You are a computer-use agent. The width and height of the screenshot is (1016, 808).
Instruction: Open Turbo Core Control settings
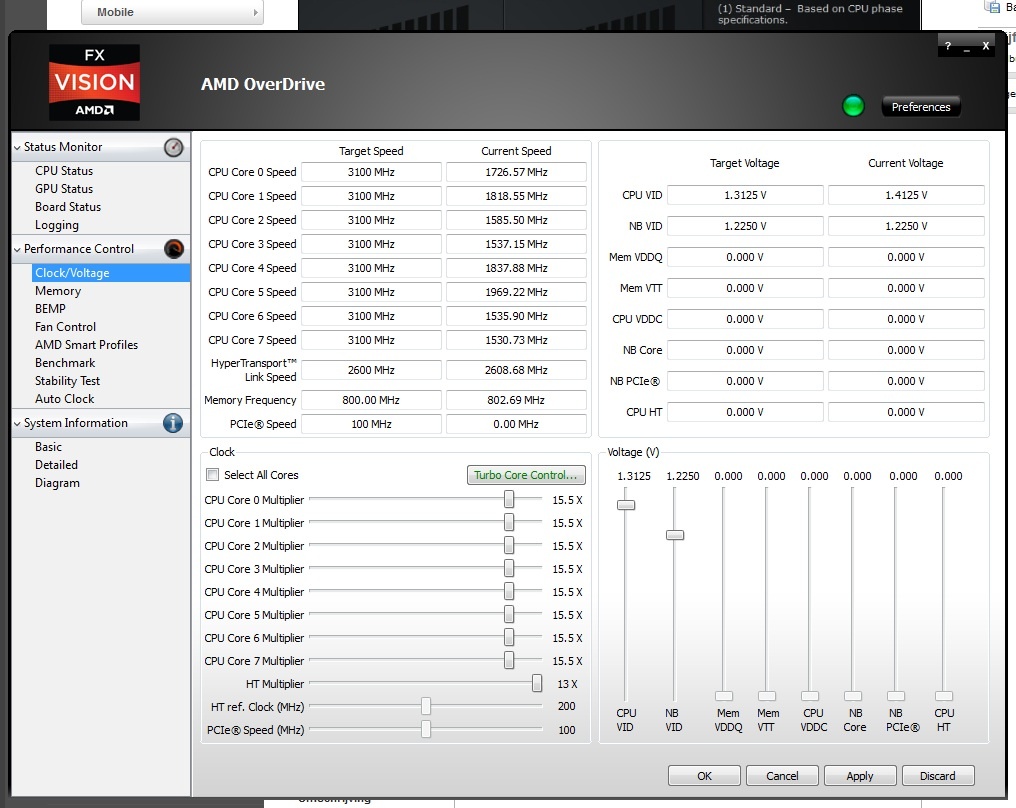[x=525, y=475]
